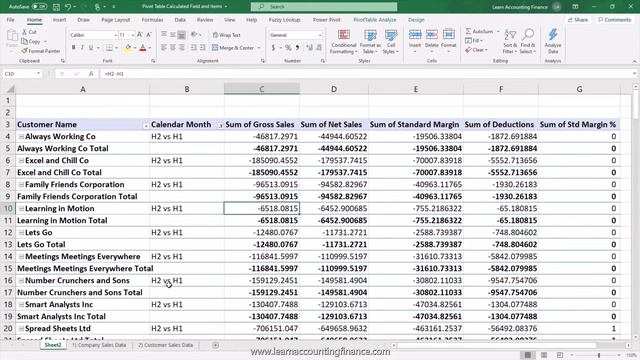Collapse the Always Working Co group
The width and height of the screenshot is (640, 360).
[x=21, y=137]
